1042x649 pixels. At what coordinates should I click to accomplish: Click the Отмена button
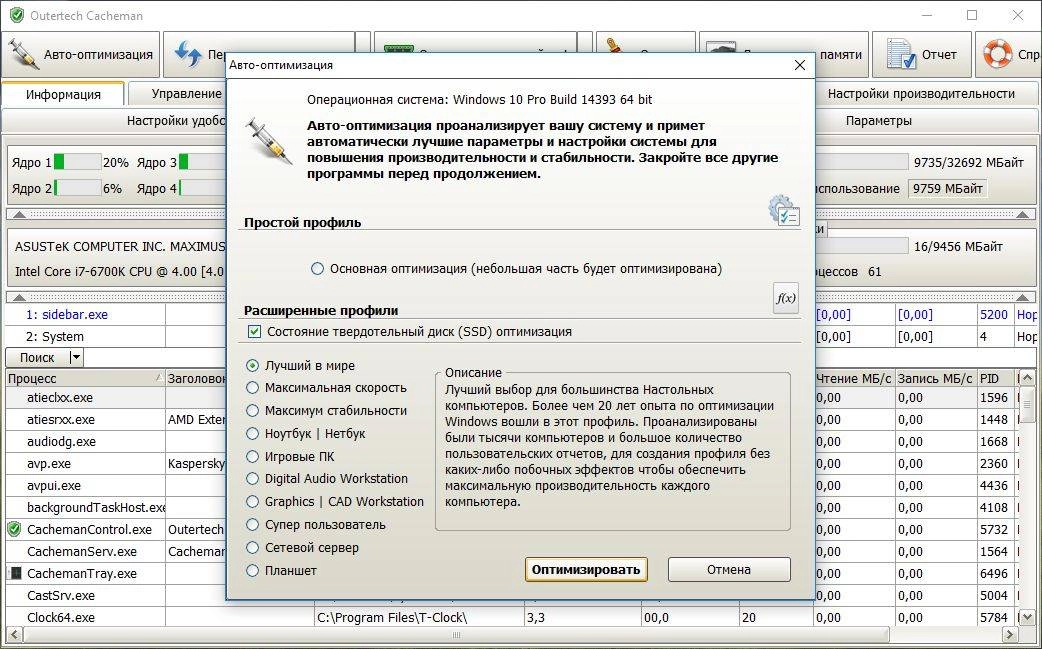pos(729,569)
